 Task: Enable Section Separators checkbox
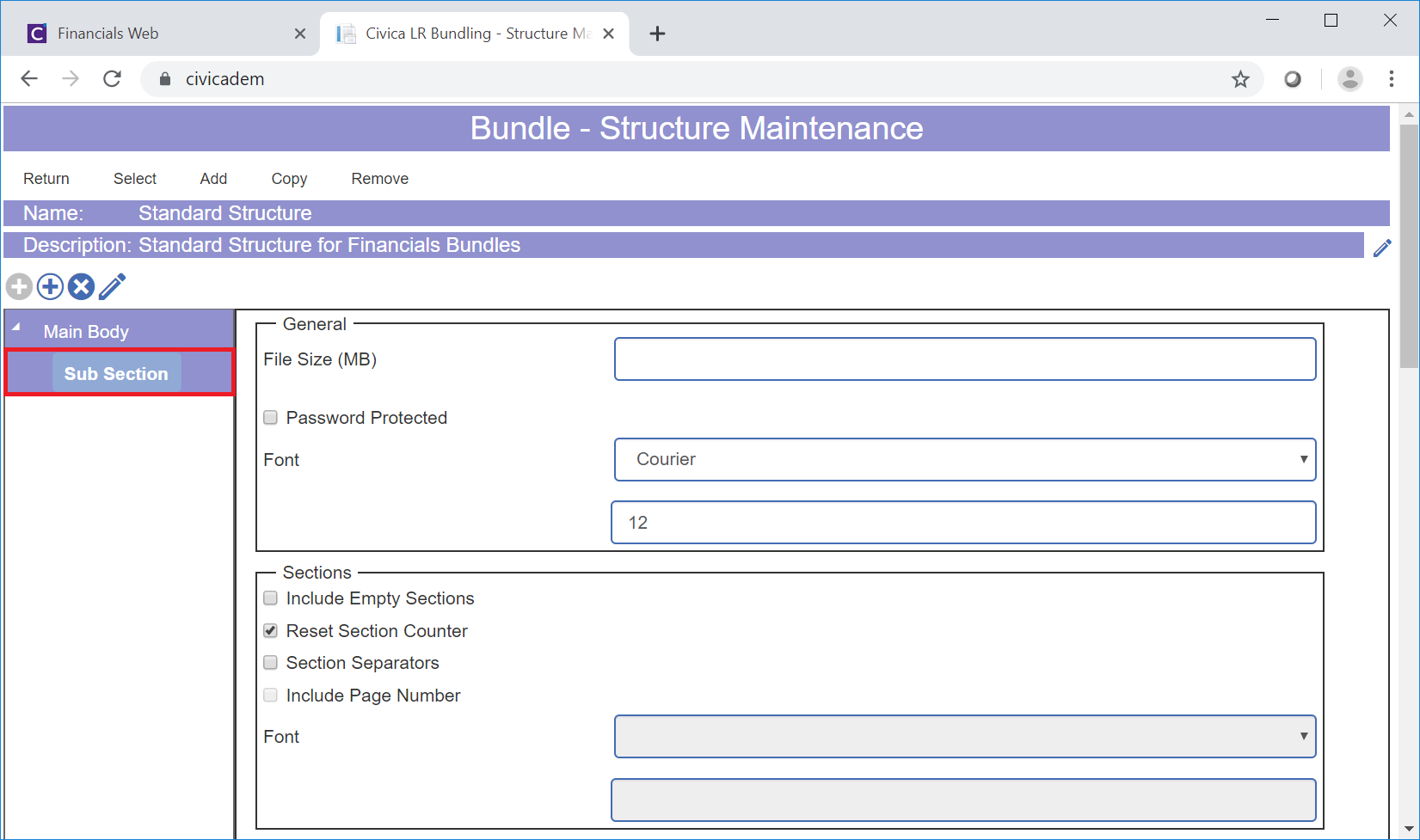(270, 663)
